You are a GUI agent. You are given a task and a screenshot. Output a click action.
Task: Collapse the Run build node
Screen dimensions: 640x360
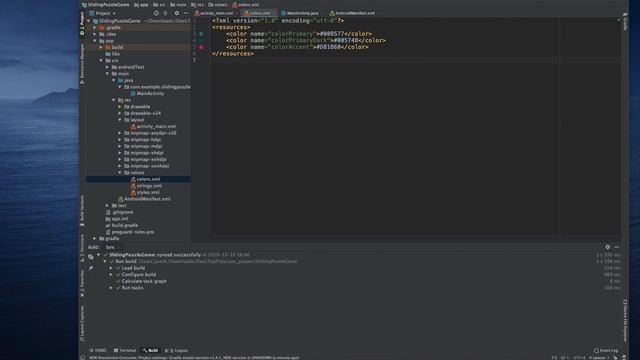coord(105,262)
